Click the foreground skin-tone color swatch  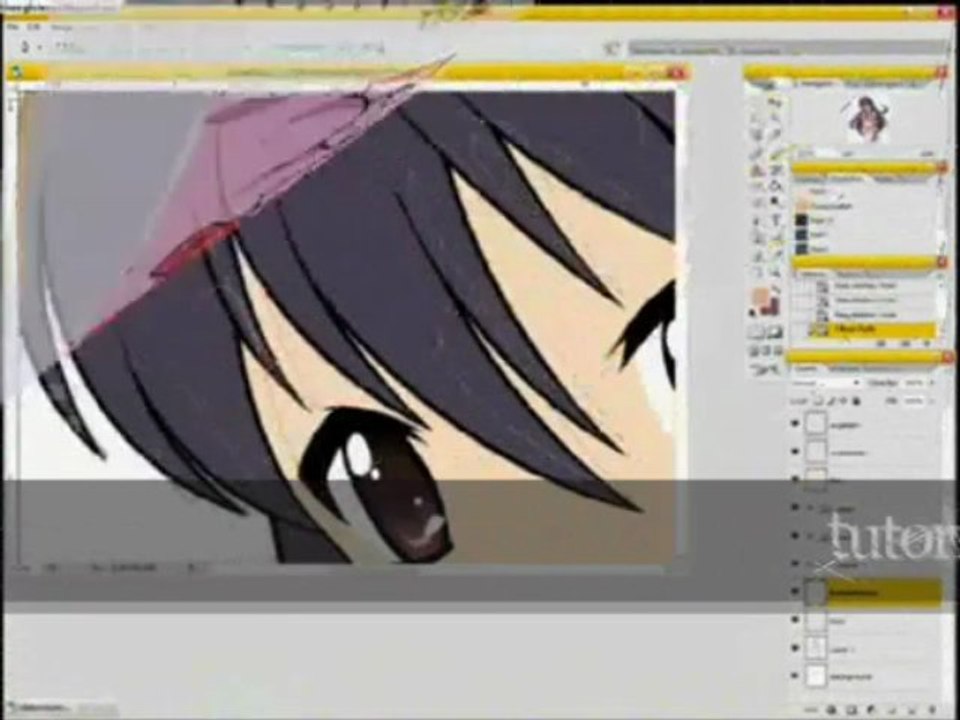[x=760, y=296]
